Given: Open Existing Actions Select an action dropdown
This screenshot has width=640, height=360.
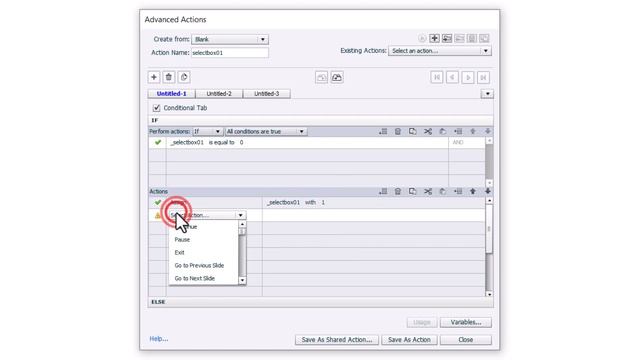Looking at the screenshot, I should (440, 51).
